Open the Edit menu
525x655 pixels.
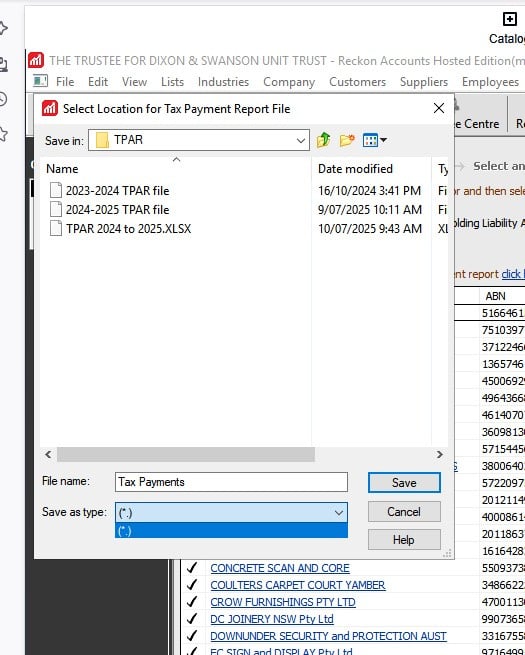pos(98,81)
